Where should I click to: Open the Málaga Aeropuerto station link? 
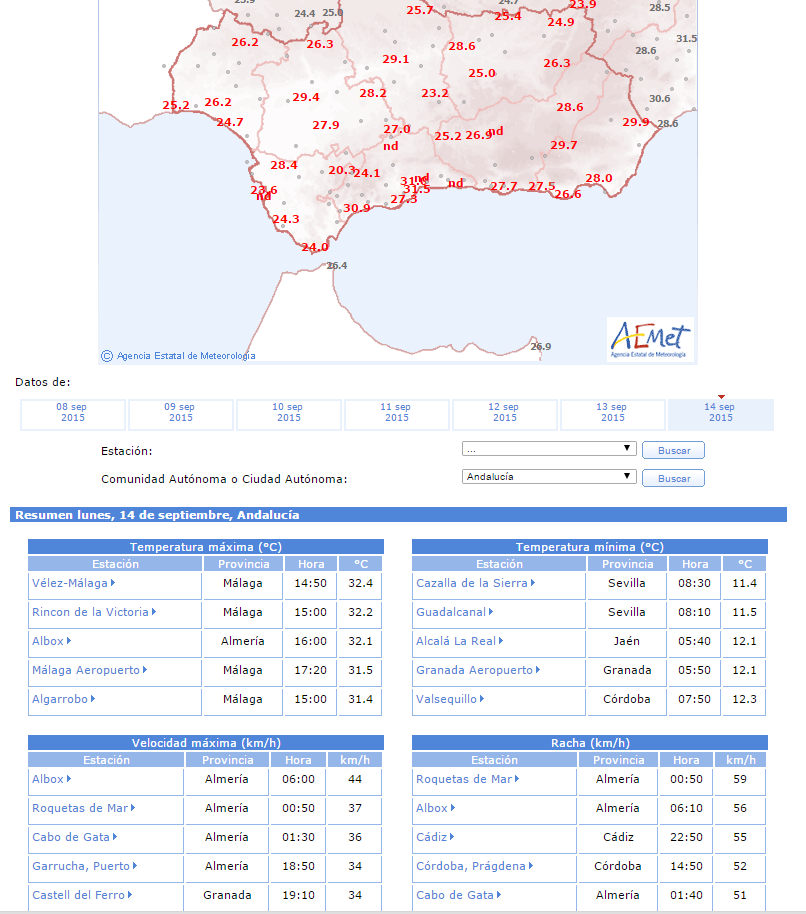(86, 670)
